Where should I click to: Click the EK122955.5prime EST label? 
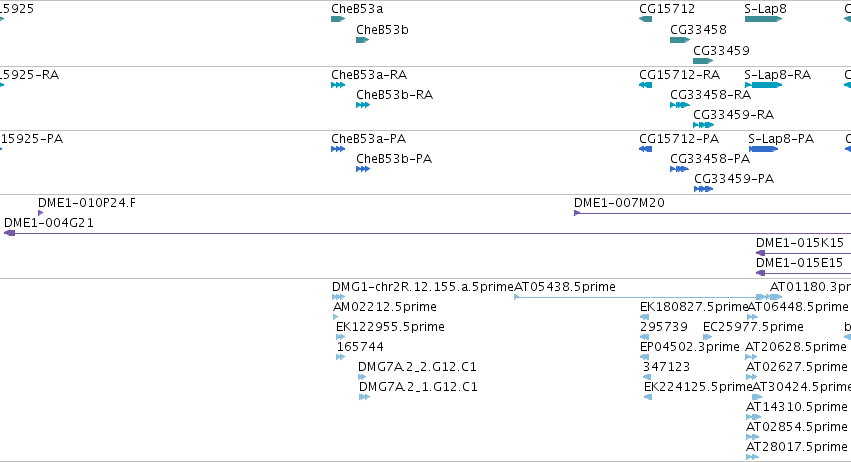tap(390, 326)
